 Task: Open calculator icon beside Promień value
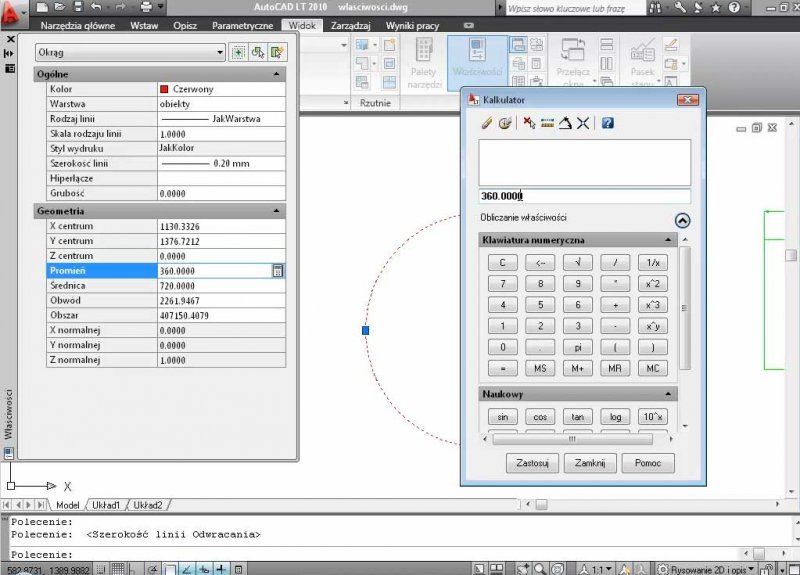click(x=278, y=271)
